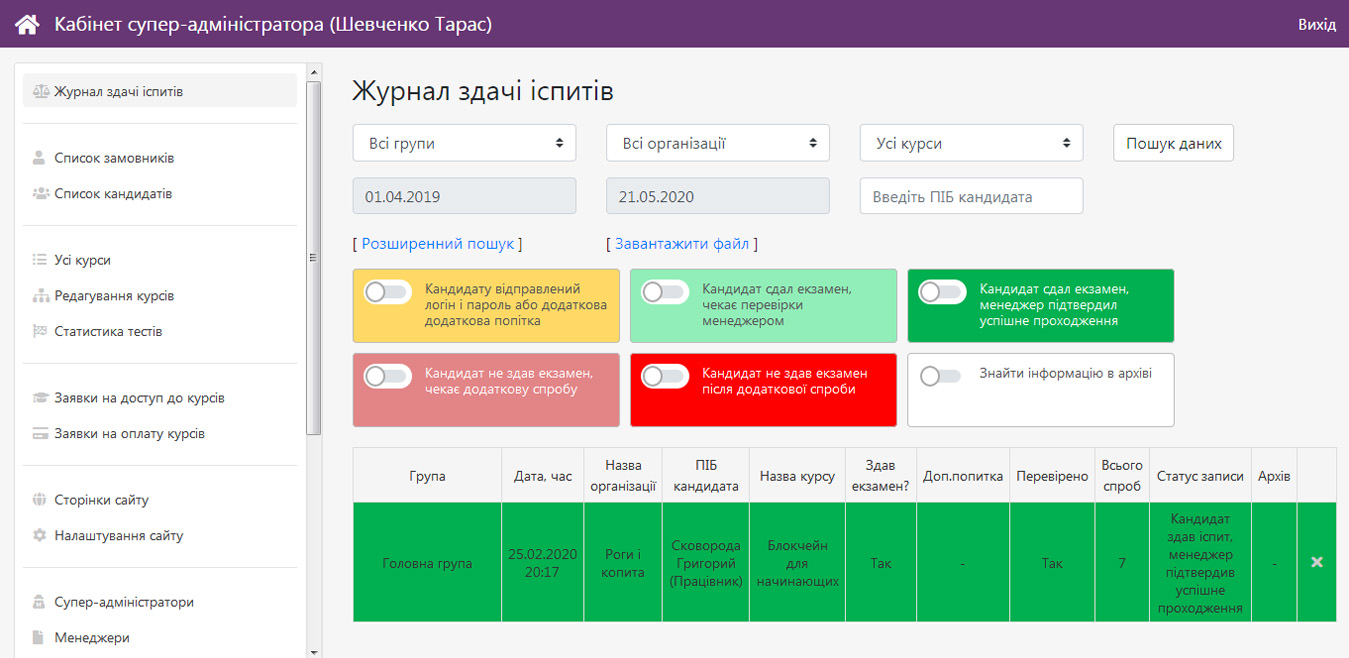The height and width of the screenshot is (658, 1349).
Task: Click the person icon for Список замовників
Action: click(40, 158)
